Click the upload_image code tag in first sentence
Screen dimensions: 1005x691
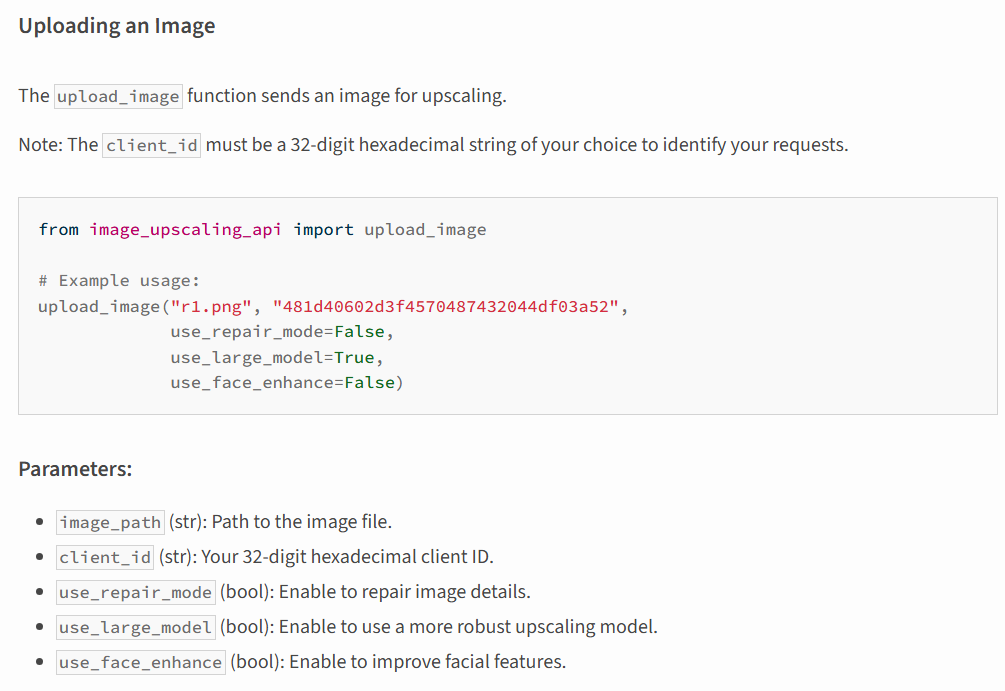point(118,96)
